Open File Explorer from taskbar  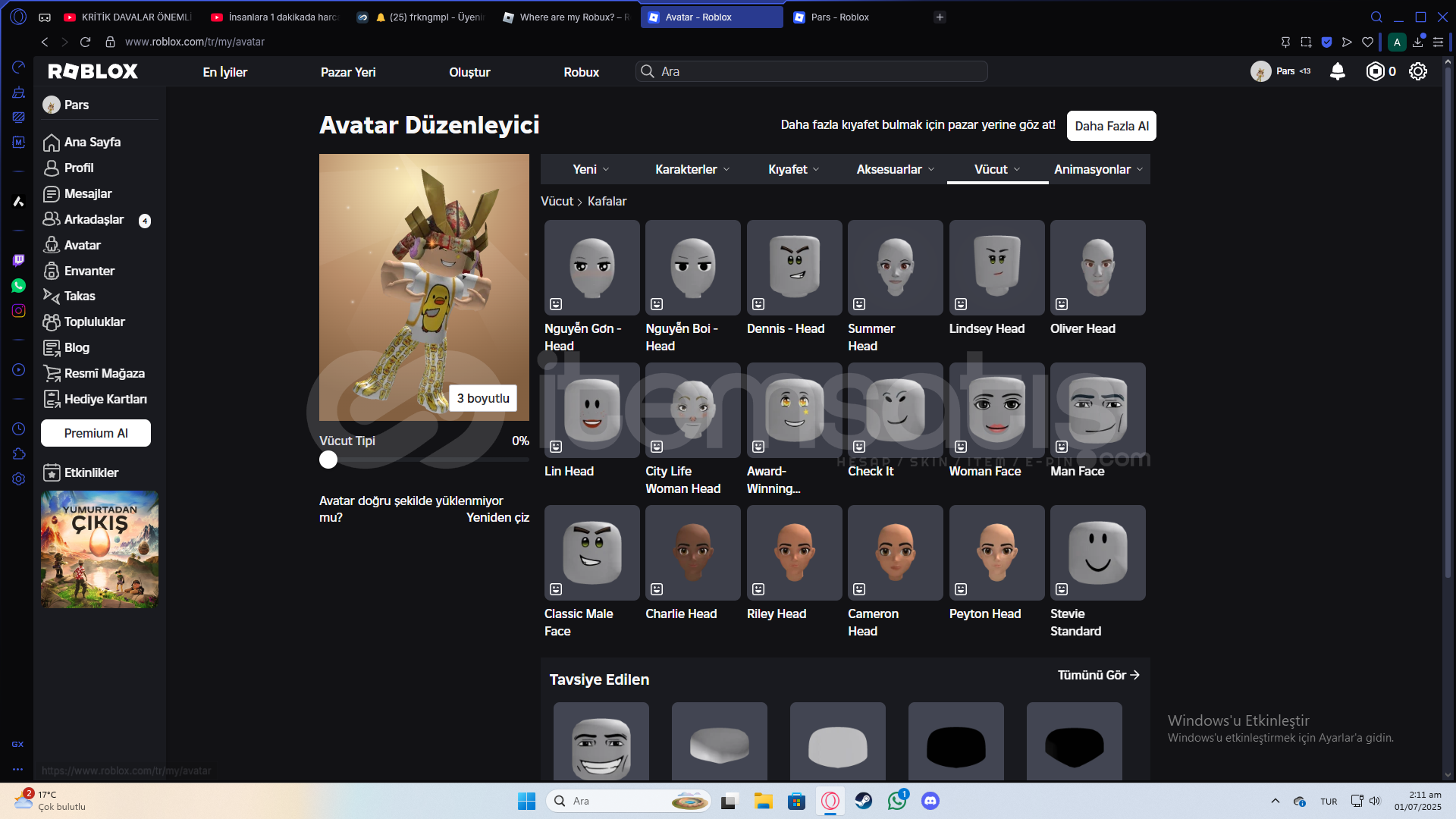click(763, 801)
